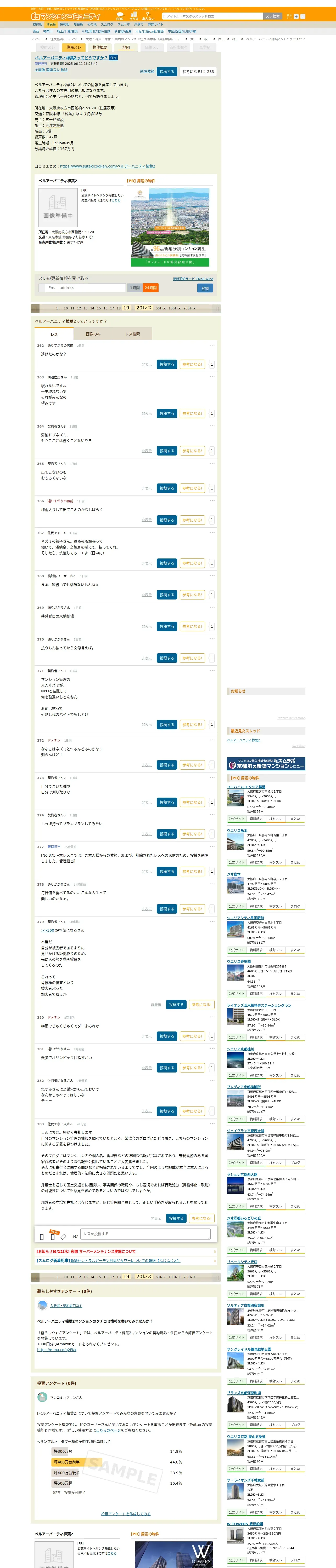Select the レス tab in the thread
The width and height of the screenshot is (336, 1568).
(x=54, y=334)
